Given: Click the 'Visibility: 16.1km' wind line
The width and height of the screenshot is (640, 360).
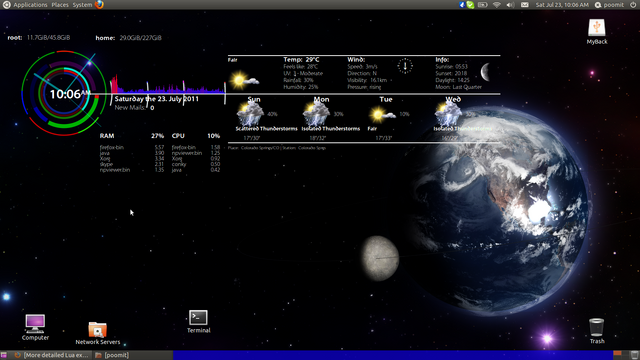Looking at the screenshot, I should coord(367,80).
